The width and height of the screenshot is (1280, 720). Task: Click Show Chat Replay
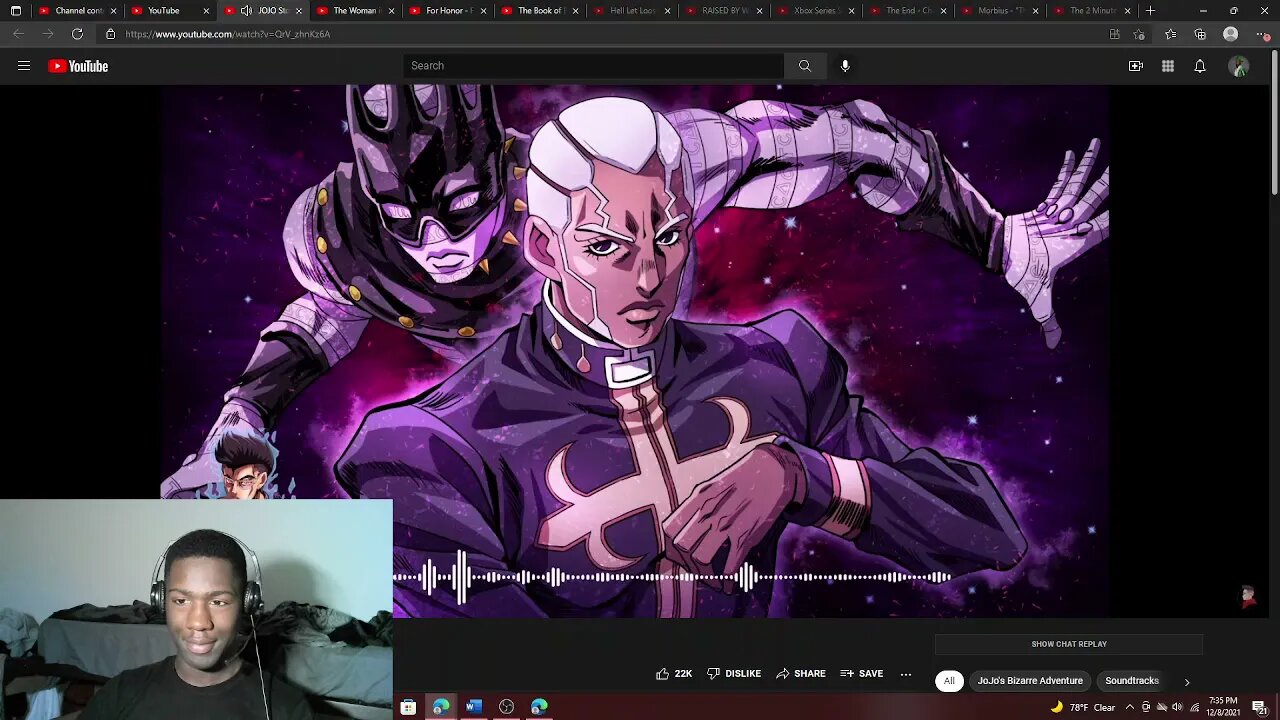(1069, 644)
